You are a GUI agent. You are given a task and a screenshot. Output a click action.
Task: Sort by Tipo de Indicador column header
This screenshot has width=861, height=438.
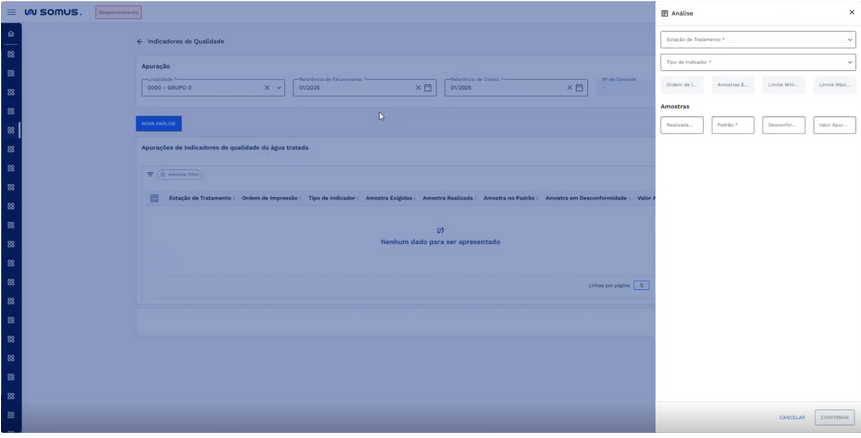333,198
